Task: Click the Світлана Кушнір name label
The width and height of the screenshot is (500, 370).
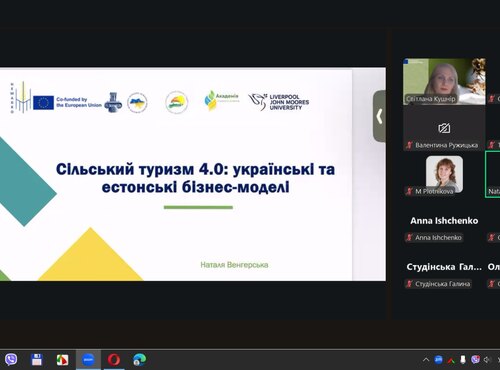Action: click(x=430, y=99)
